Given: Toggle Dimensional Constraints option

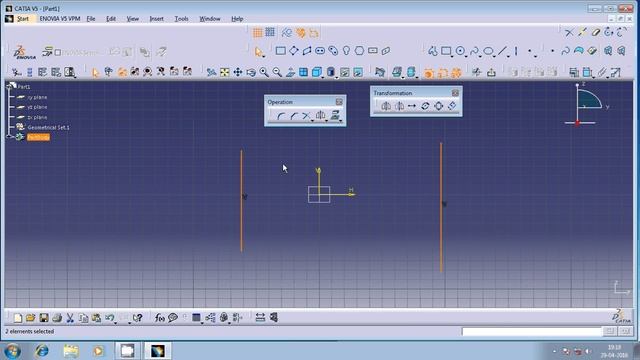Looking at the screenshot, I should click(313, 33).
